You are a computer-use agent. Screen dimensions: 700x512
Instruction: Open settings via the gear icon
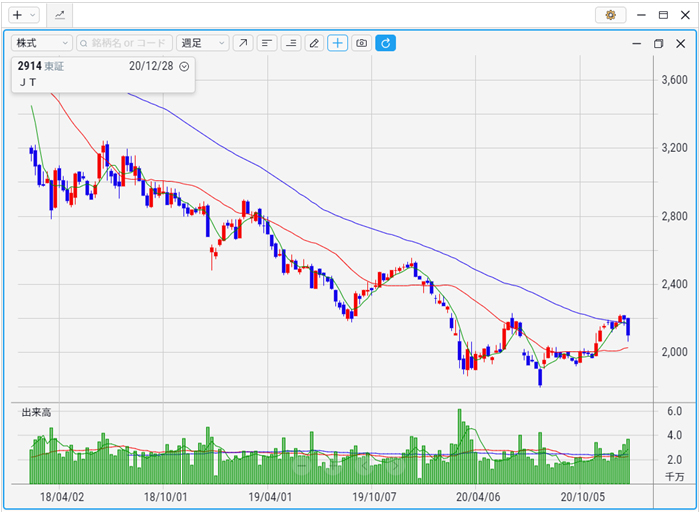pyautogui.click(x=610, y=15)
